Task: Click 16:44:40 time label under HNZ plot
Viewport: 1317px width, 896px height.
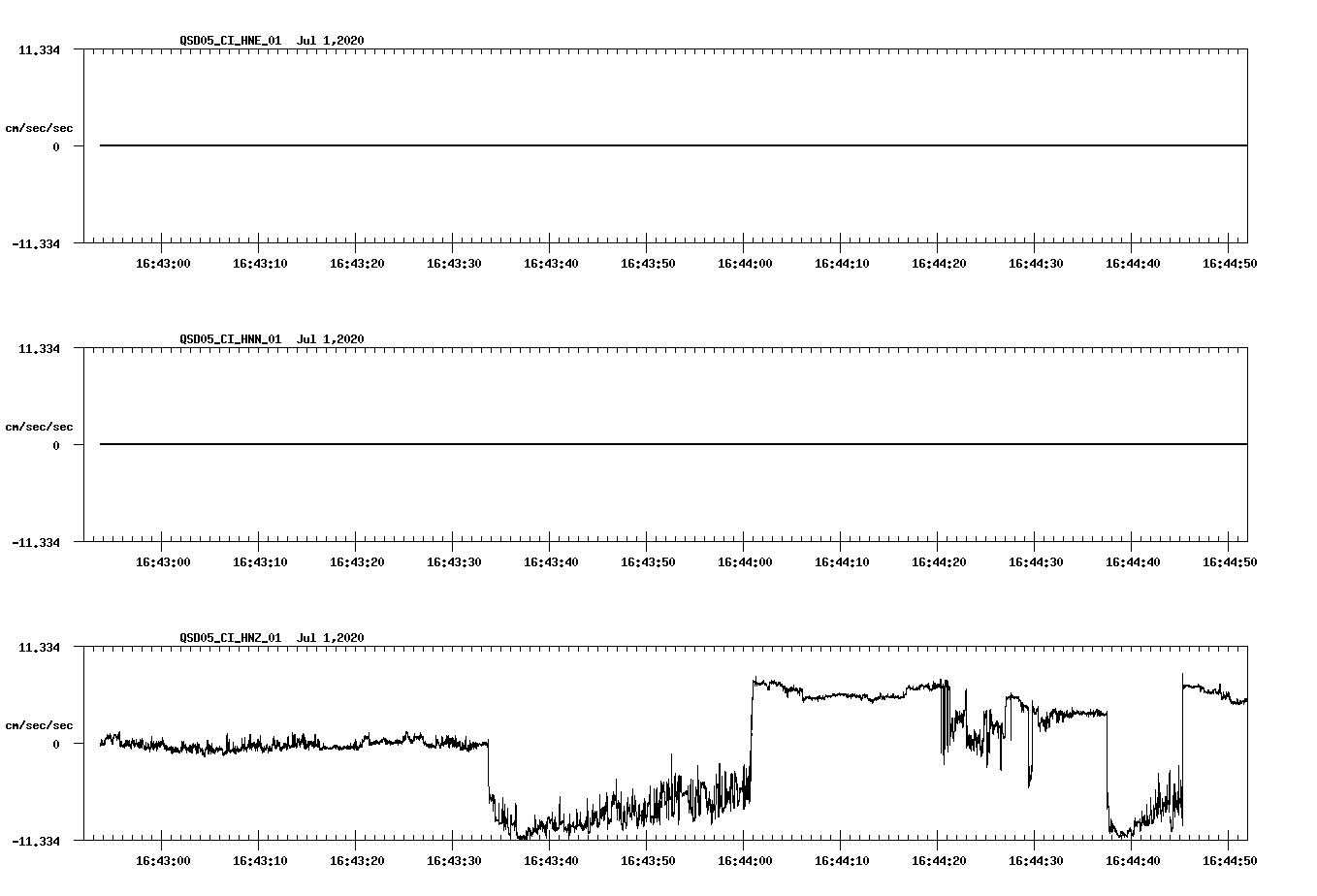Action: [x=1133, y=861]
